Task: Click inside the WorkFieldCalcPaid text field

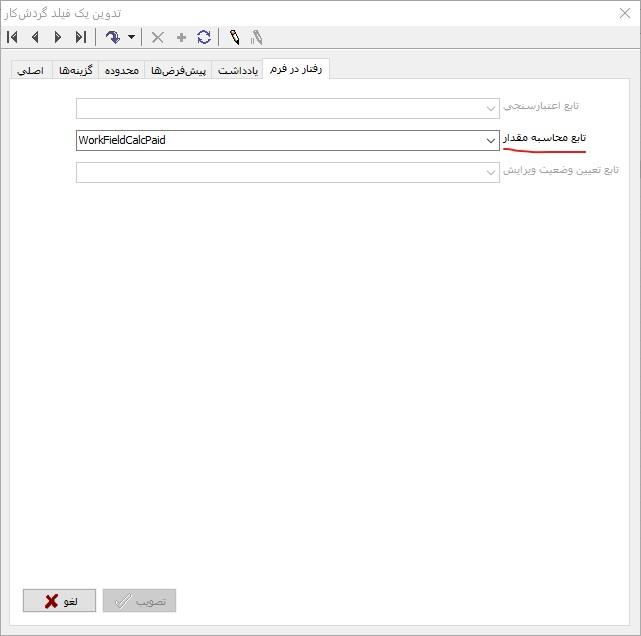Action: pos(270,141)
